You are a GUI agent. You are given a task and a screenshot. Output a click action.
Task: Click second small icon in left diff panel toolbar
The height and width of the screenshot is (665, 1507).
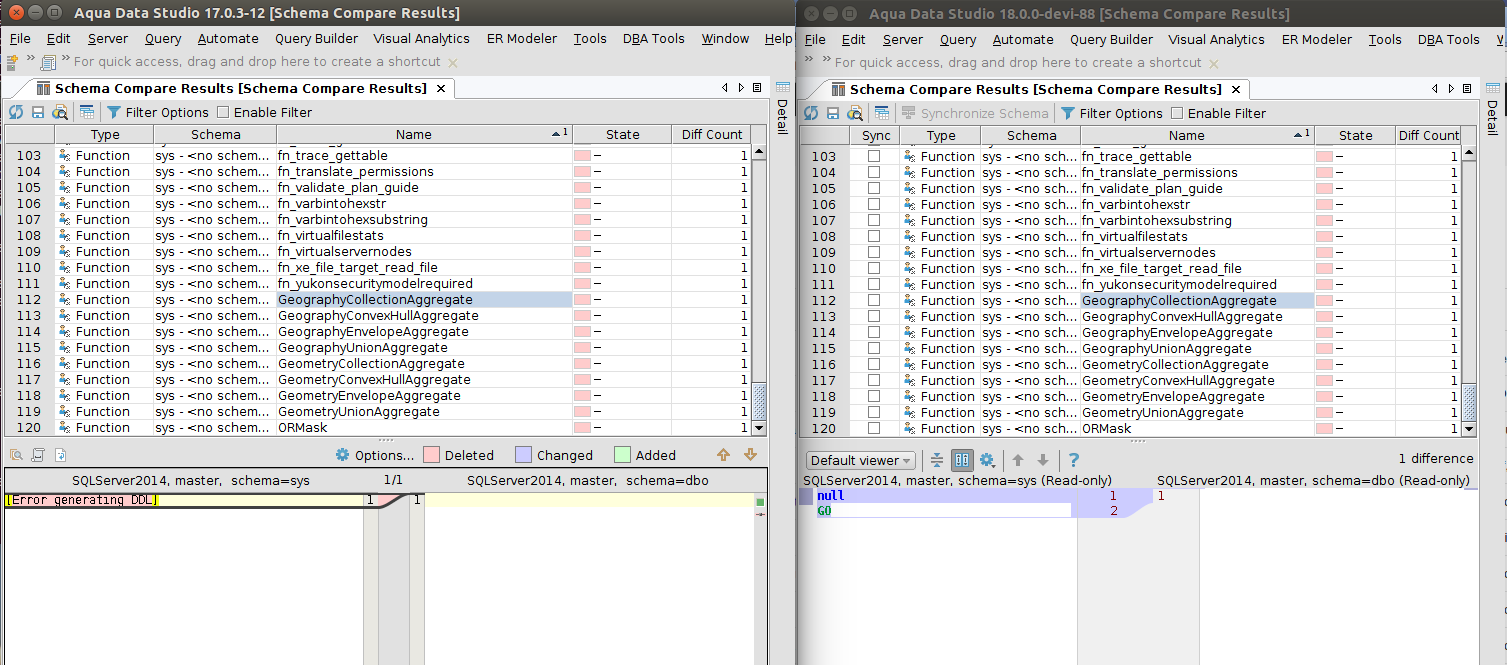(37, 454)
